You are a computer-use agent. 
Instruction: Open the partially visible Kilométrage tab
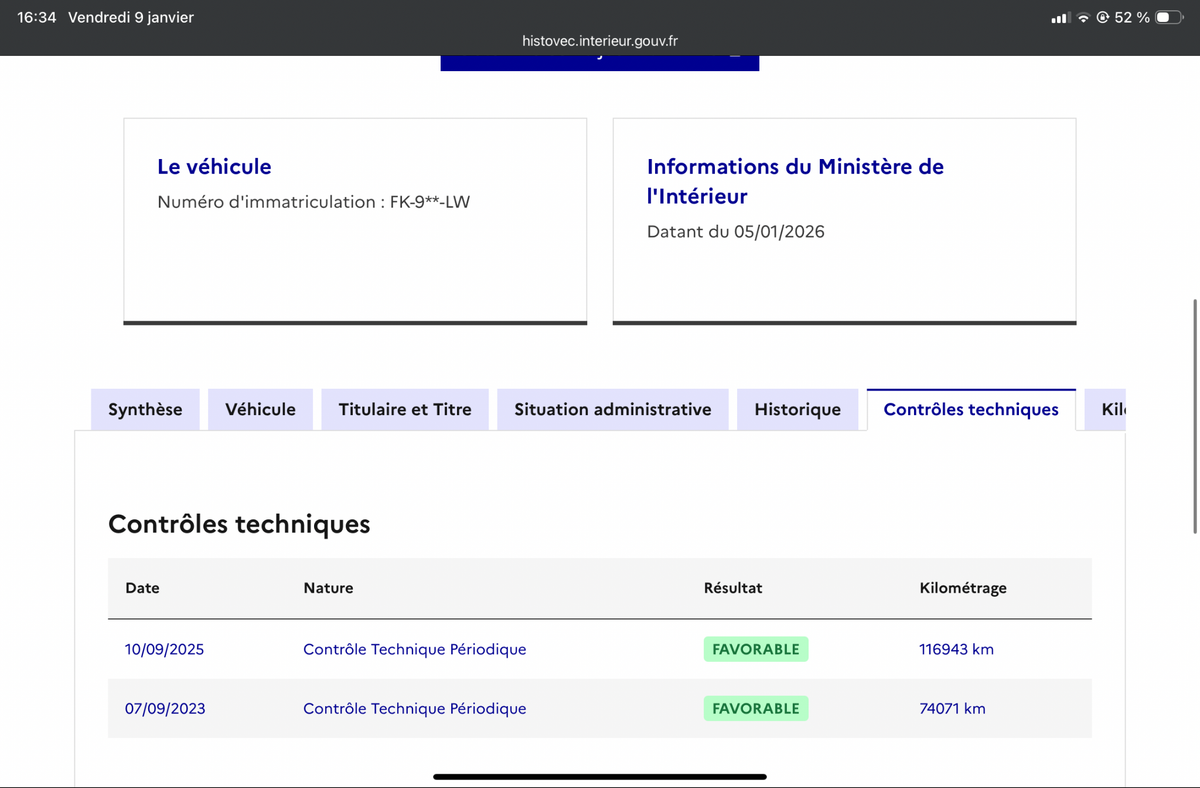(1112, 409)
